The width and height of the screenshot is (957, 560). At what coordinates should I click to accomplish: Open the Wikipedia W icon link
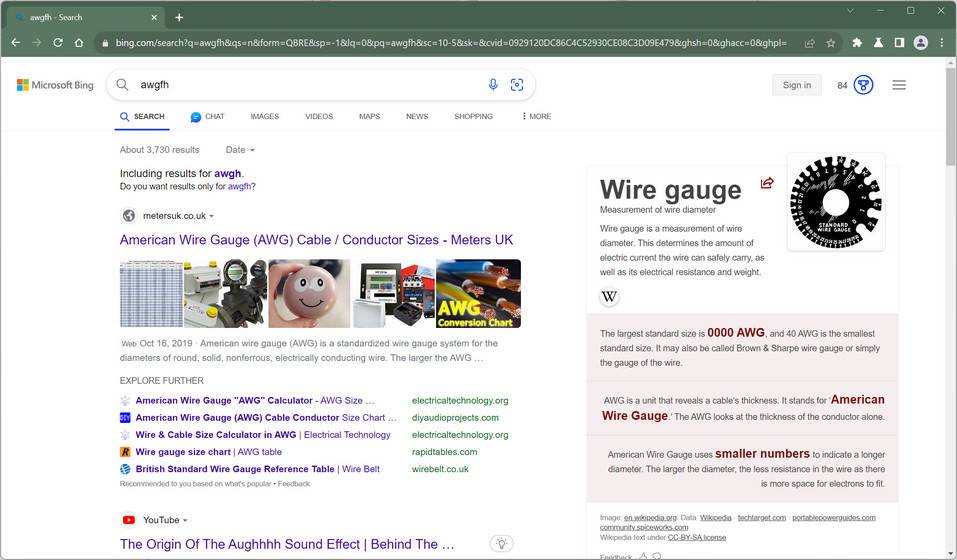(x=609, y=297)
